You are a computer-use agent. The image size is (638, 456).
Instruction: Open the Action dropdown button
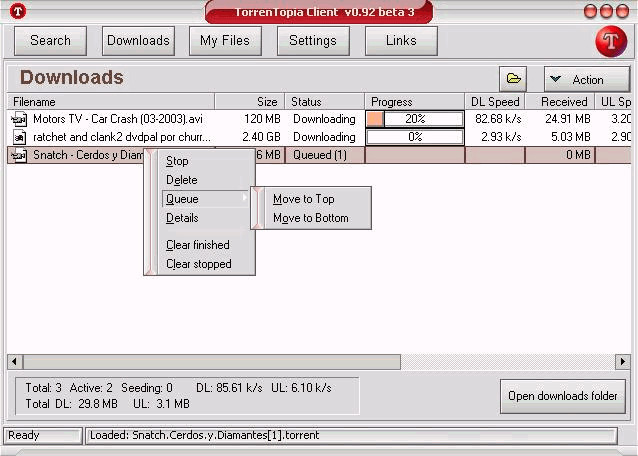(x=587, y=79)
